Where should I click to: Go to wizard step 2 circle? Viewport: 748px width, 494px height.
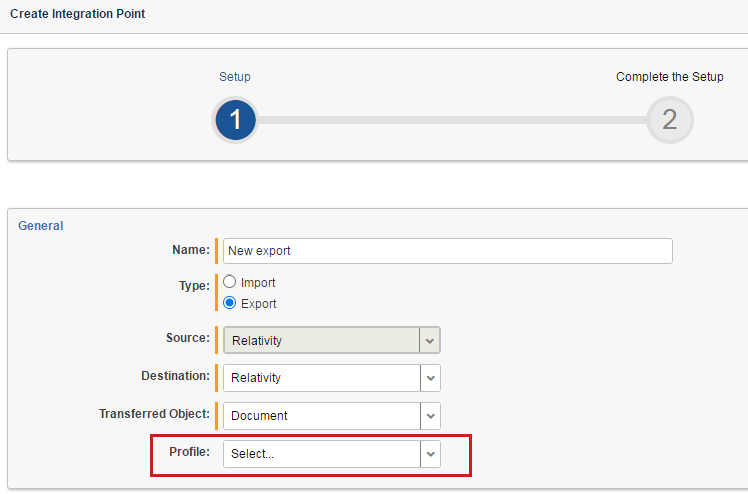pyautogui.click(x=669, y=120)
